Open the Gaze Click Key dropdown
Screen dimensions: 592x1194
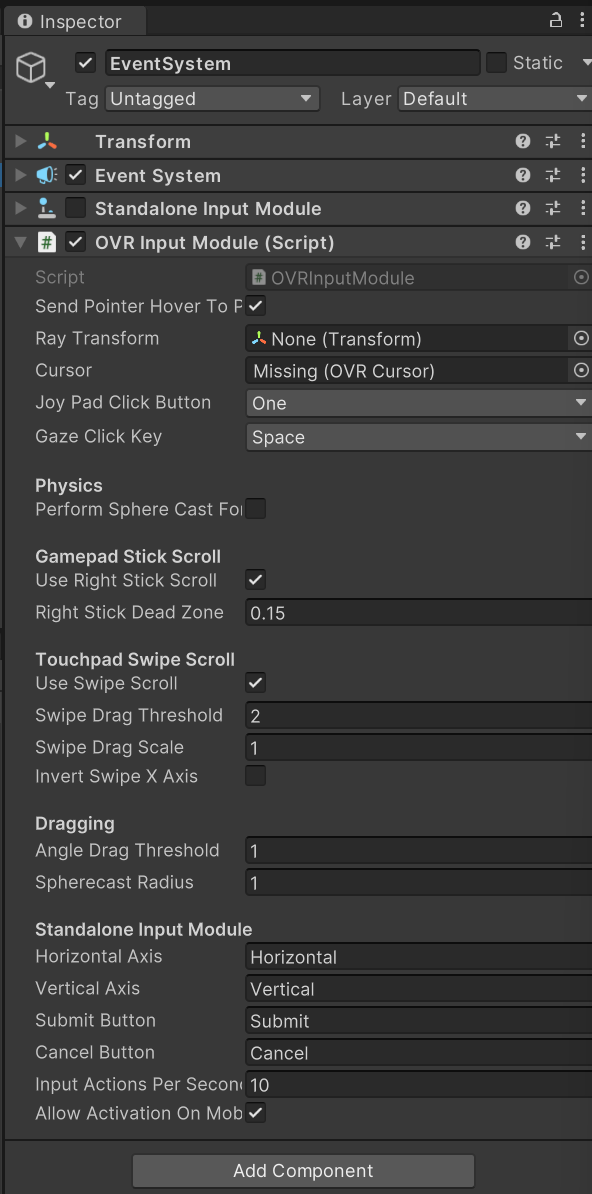[417, 437]
